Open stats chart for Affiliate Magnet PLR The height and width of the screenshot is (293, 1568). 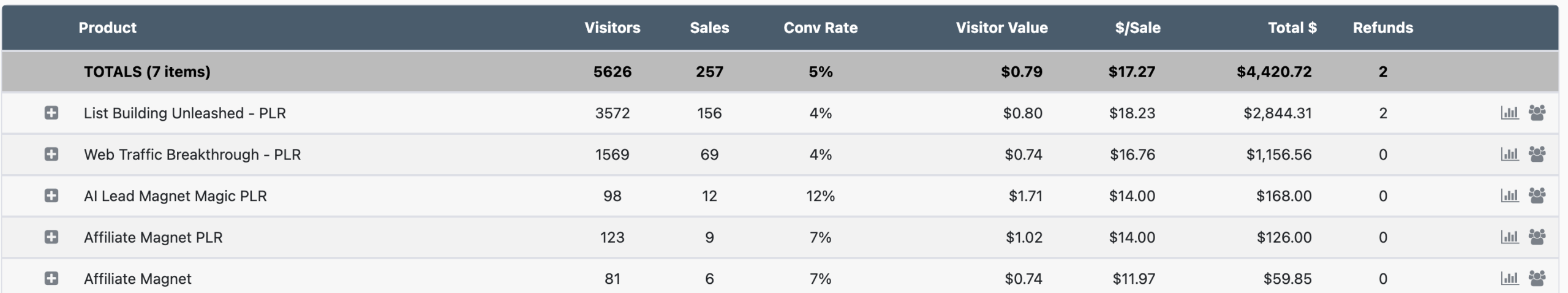point(1510,237)
